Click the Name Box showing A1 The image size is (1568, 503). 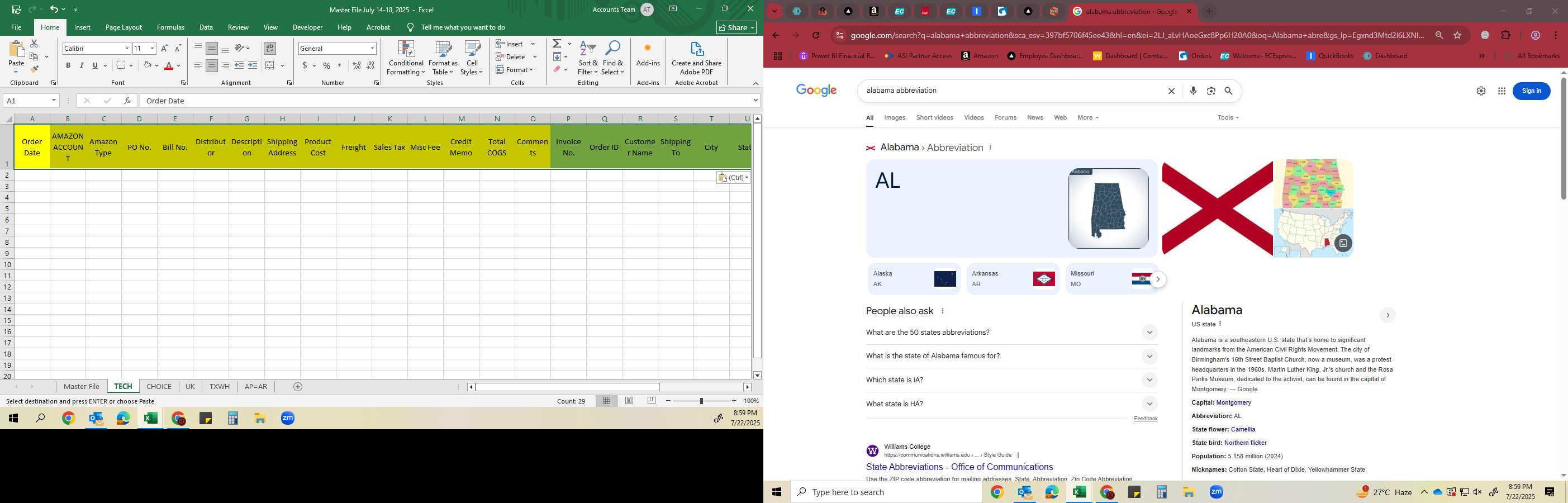click(27, 101)
